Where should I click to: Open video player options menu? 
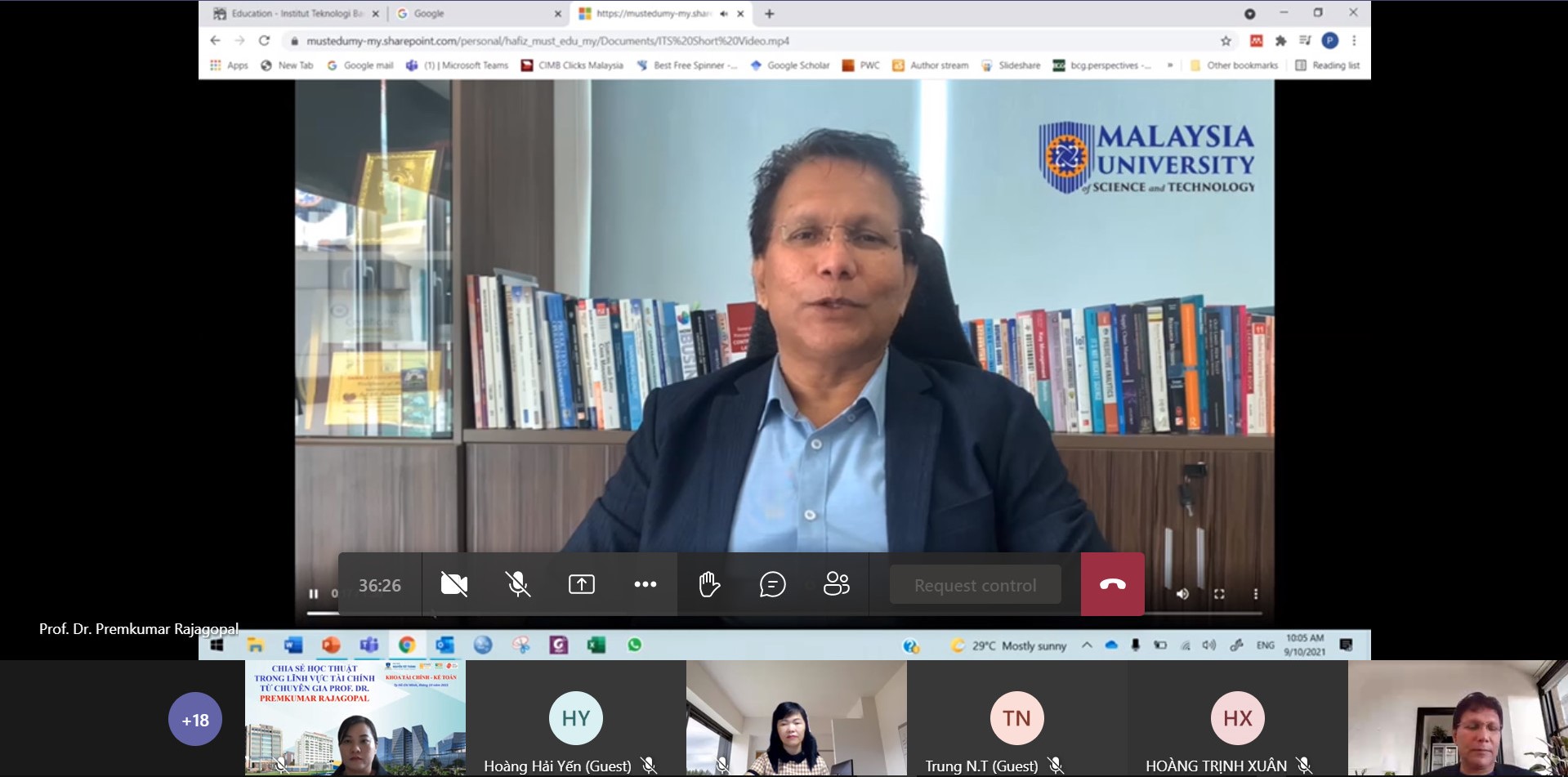click(x=1256, y=594)
